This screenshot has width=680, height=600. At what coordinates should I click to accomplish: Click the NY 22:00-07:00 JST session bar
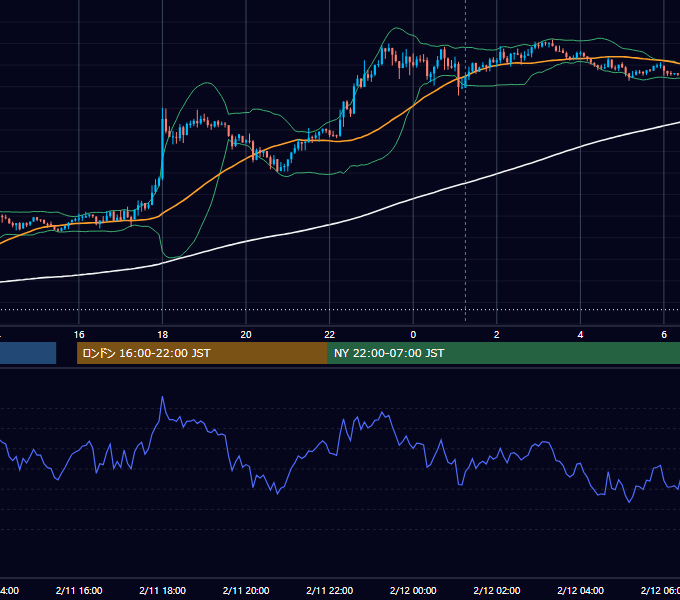(503, 353)
